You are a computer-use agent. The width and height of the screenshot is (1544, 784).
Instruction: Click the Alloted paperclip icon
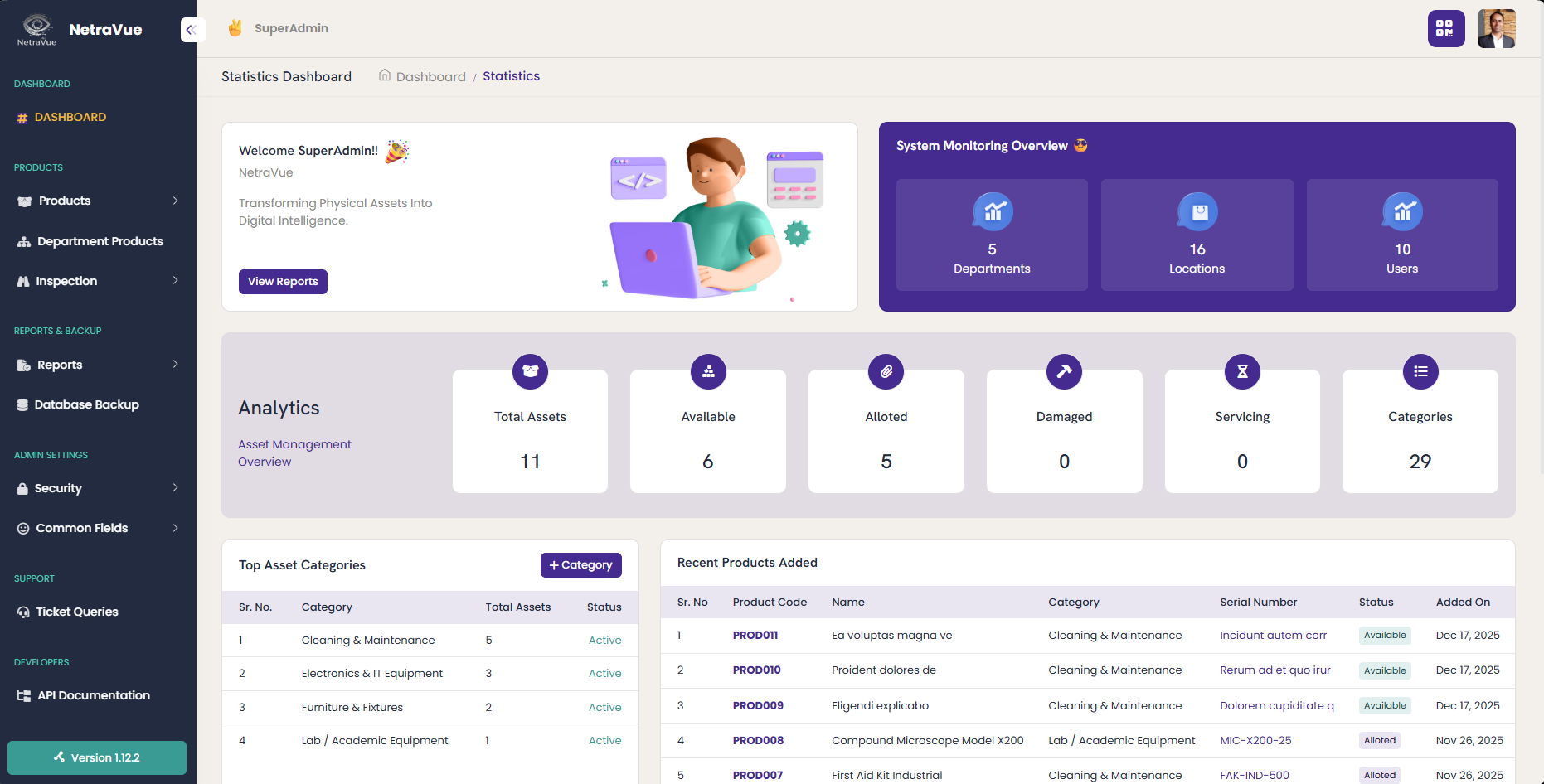pos(886,371)
